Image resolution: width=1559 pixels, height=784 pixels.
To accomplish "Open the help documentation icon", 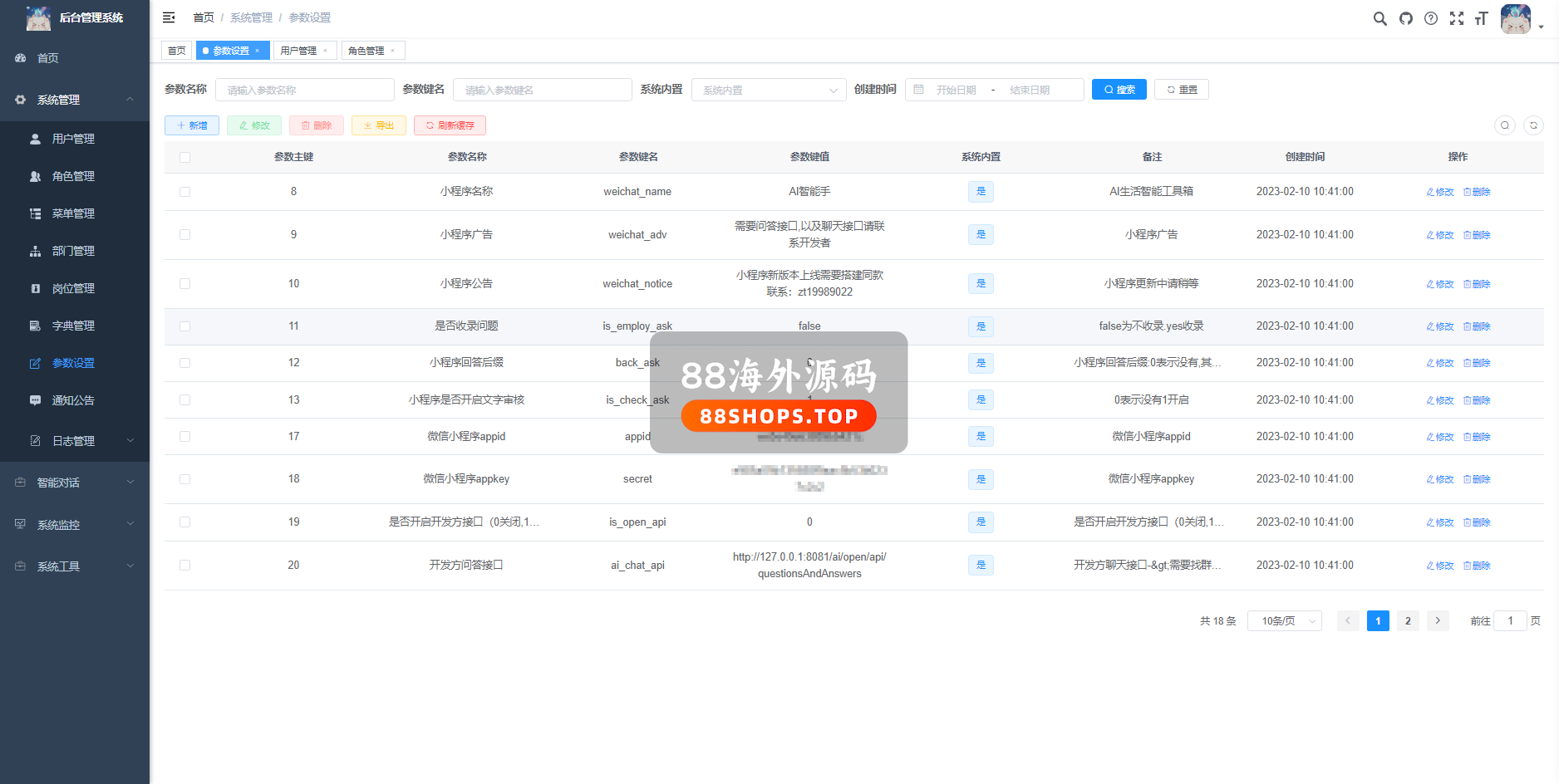I will pos(1431,18).
